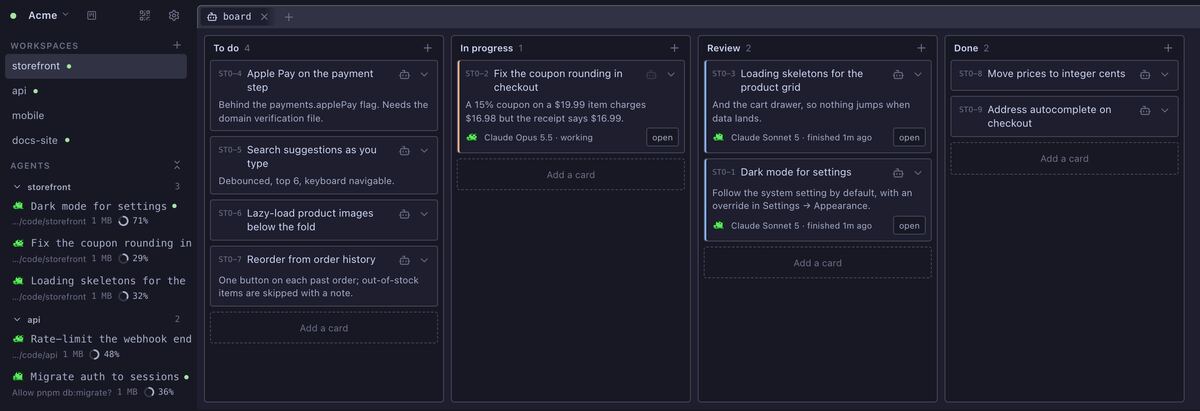Click the 48% progress ring for Rate-limit agent
This screenshot has width=1200, height=411.
click(94, 354)
